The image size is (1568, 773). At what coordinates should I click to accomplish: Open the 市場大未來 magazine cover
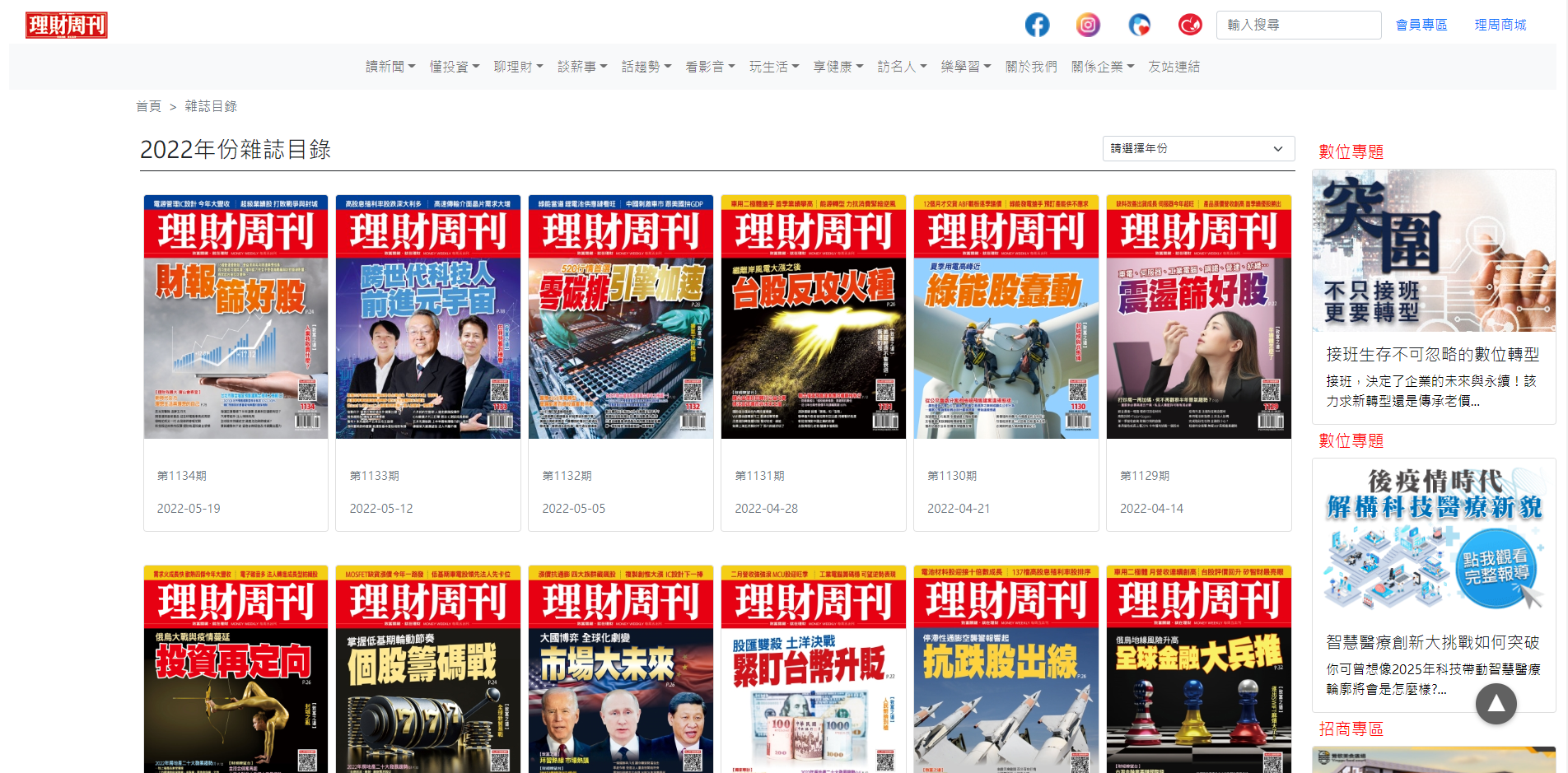(x=621, y=669)
